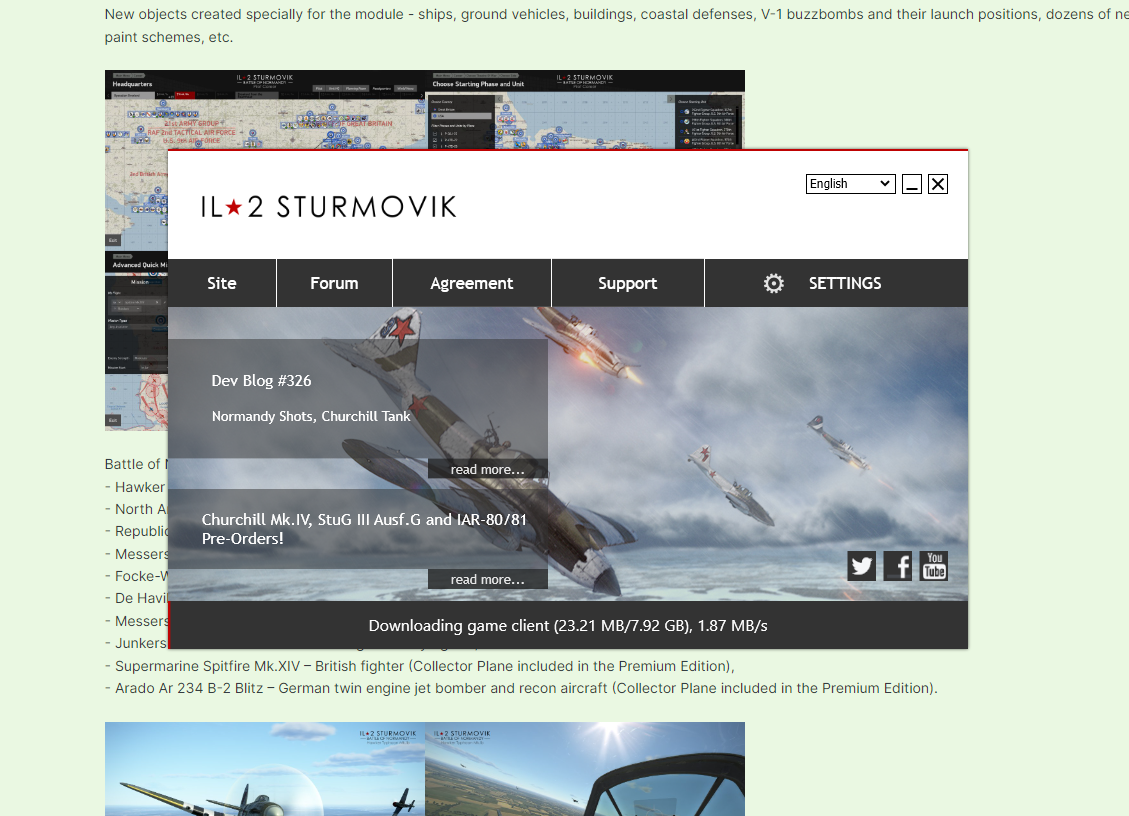
Task: Minimize the launcher window
Action: [x=912, y=184]
